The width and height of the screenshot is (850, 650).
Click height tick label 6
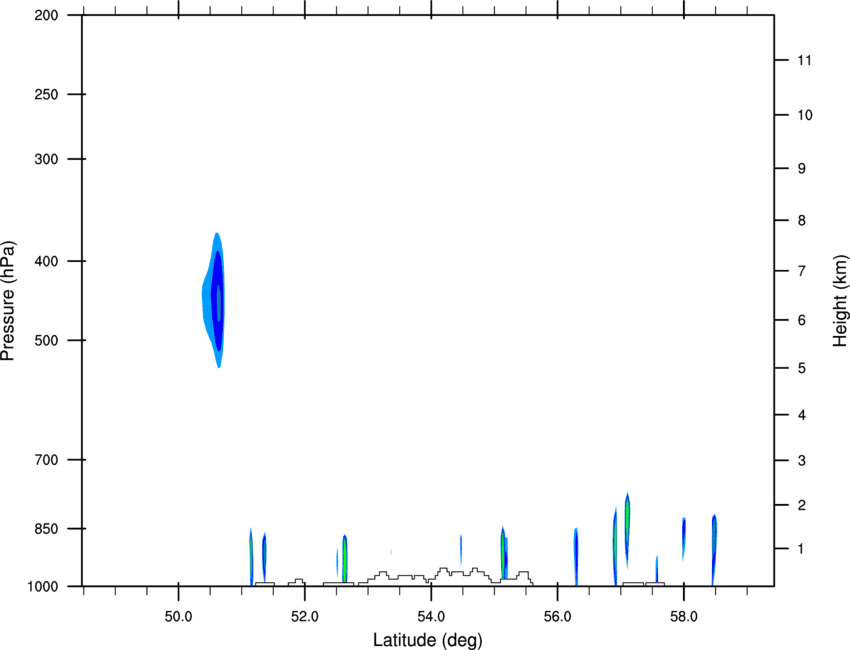[802, 320]
